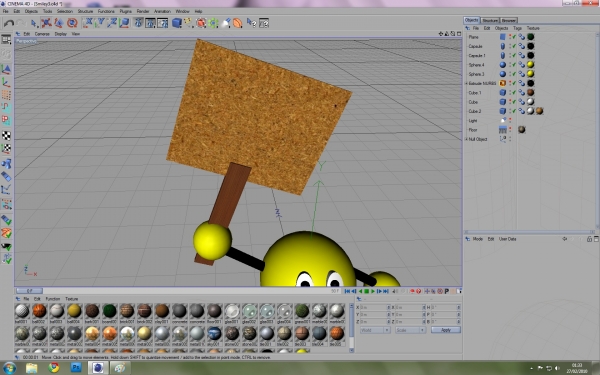
Task: Switch to the Structure tab
Action: 490,21
